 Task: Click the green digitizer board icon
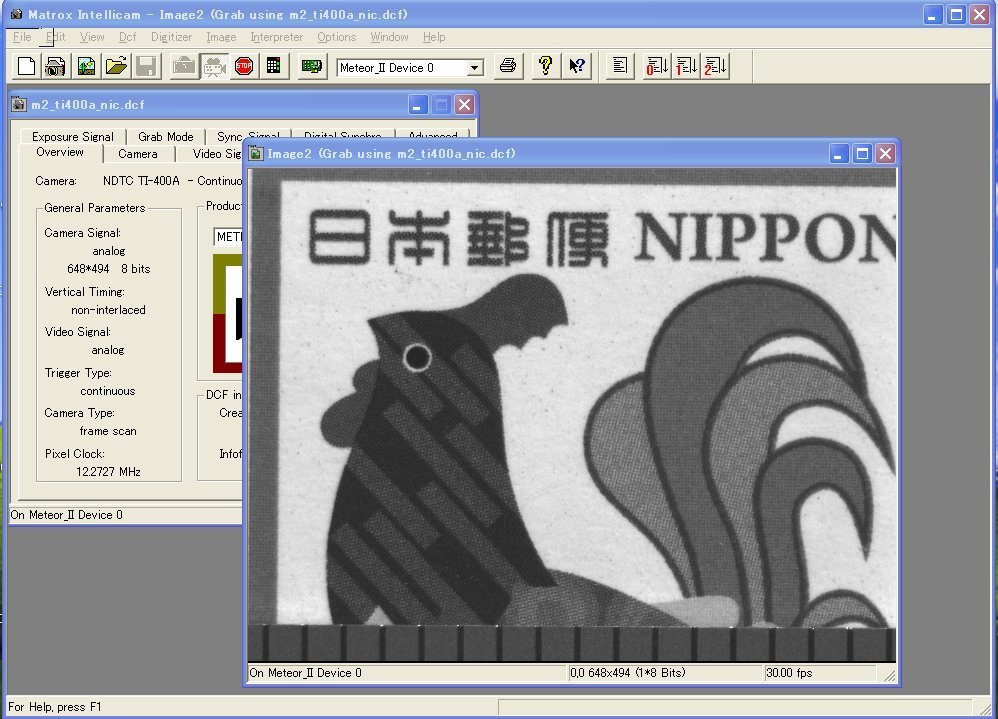(x=312, y=66)
